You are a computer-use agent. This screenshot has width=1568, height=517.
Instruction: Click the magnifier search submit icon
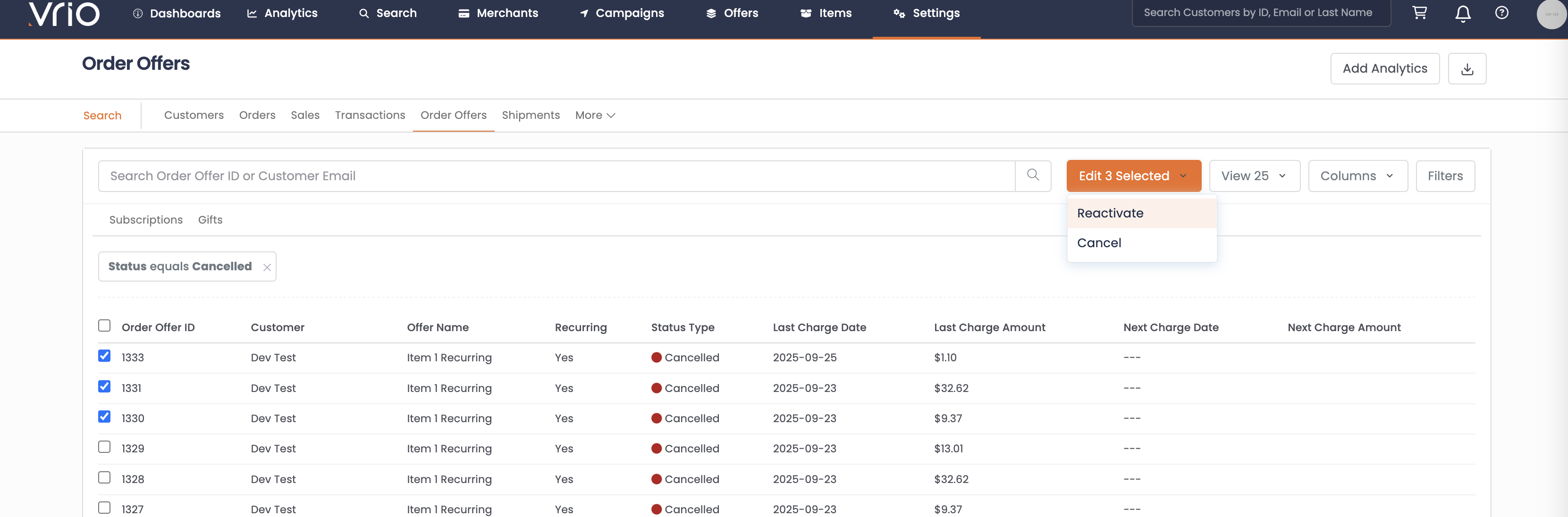[x=1033, y=175]
